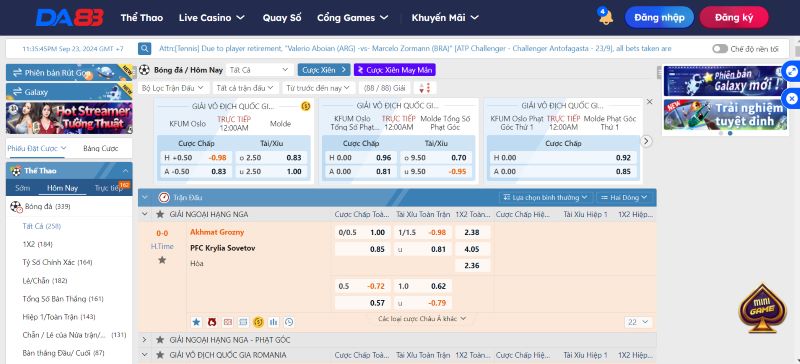800x364 pixels.
Task: Expand Các loại cược Châu Á khác
Action: tap(422, 319)
